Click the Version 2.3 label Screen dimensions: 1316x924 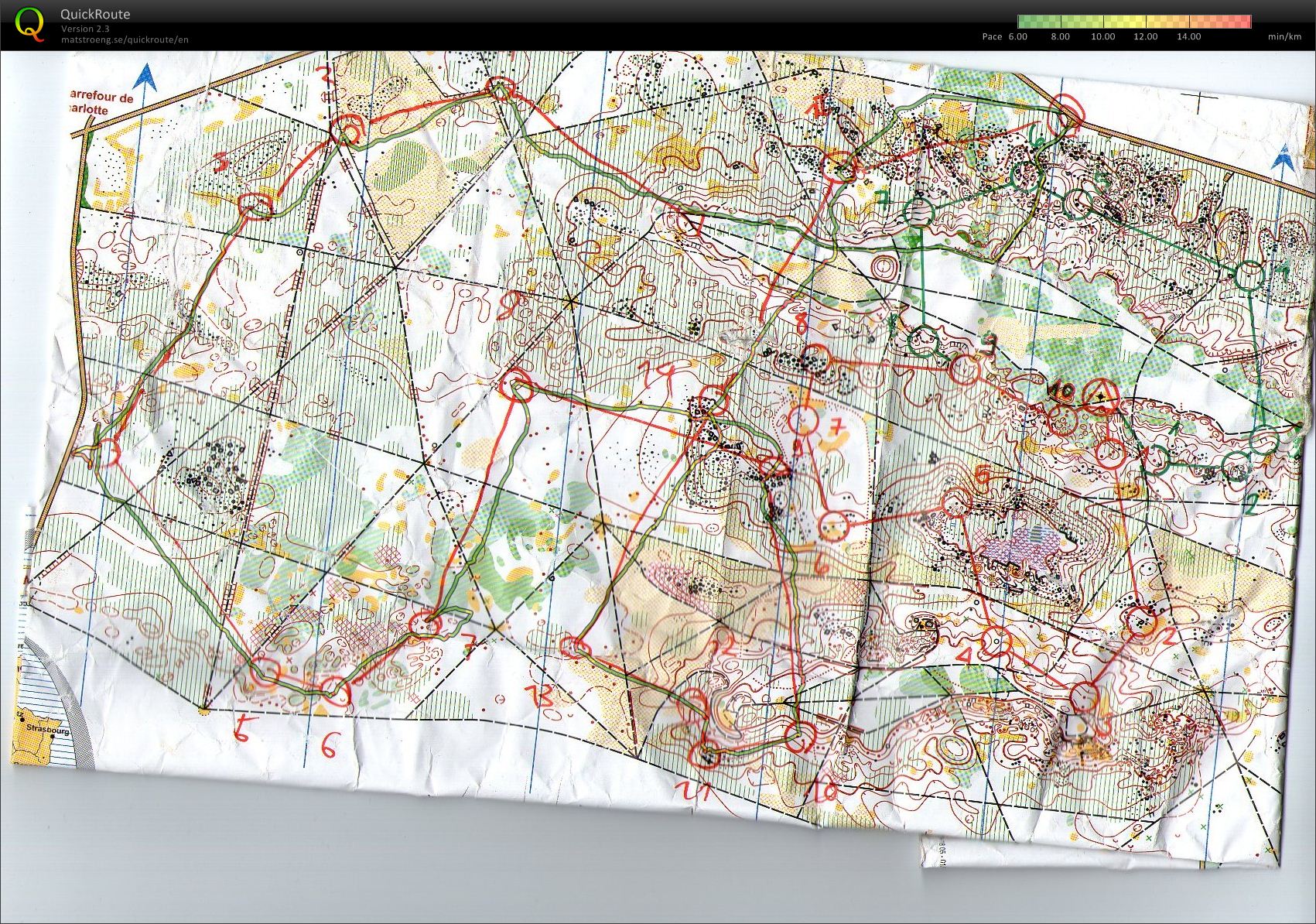tap(85, 29)
